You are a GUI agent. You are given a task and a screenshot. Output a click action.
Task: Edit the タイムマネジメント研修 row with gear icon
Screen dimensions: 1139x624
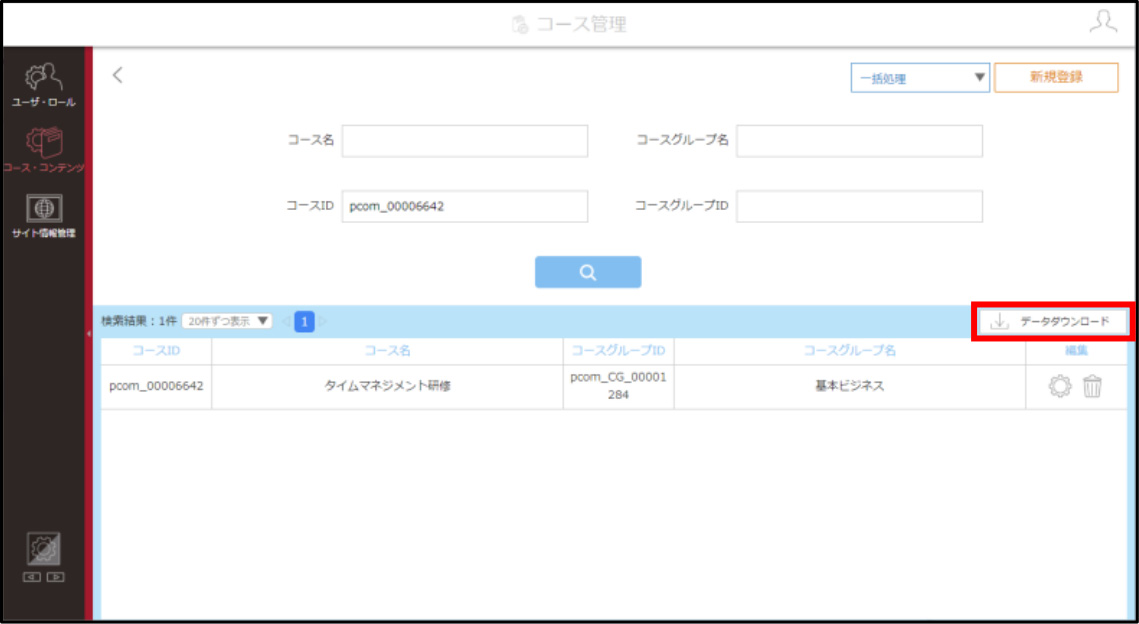point(1060,386)
